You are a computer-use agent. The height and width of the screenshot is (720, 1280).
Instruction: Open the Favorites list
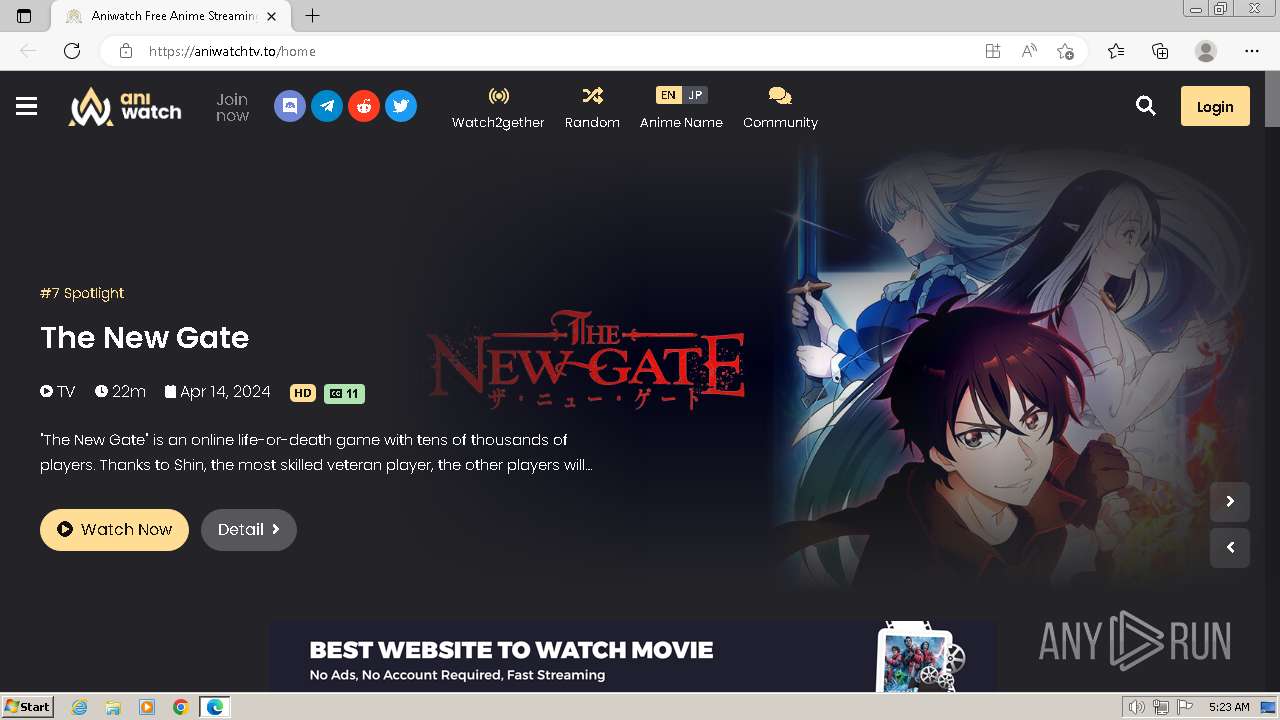pos(1116,51)
